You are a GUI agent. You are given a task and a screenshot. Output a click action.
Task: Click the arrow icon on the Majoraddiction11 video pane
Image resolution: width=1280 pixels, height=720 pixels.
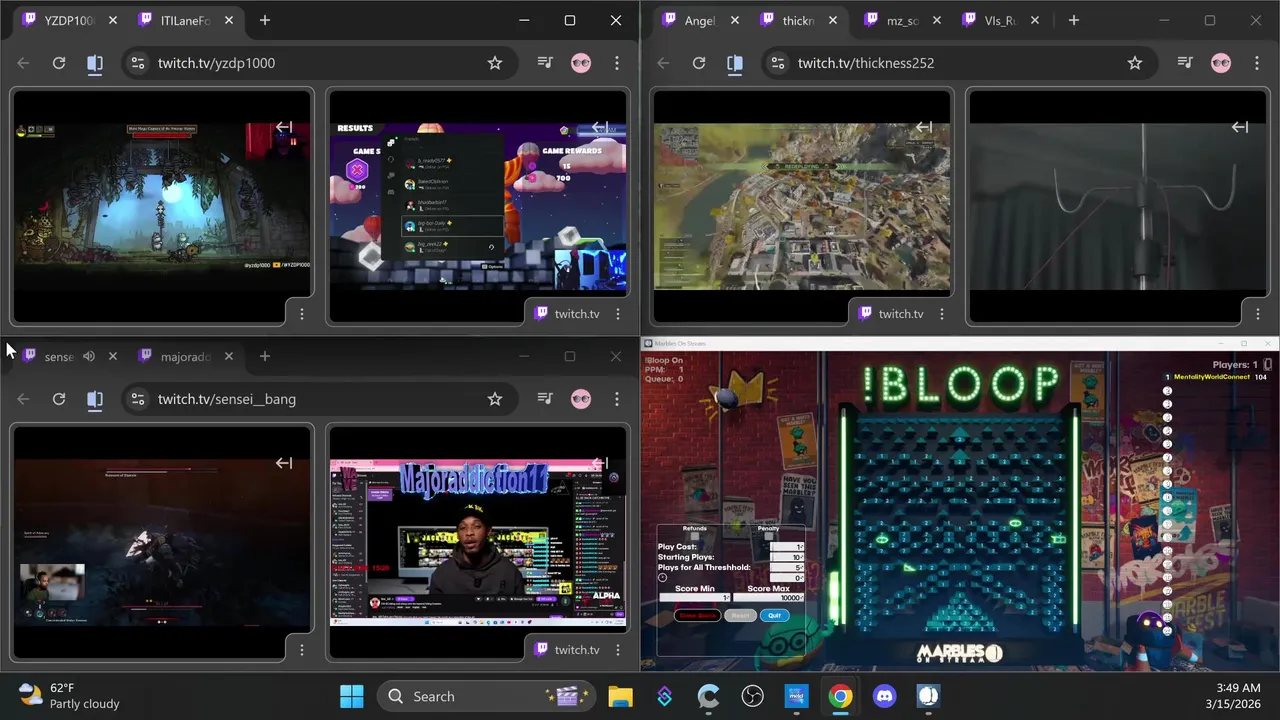[600, 463]
